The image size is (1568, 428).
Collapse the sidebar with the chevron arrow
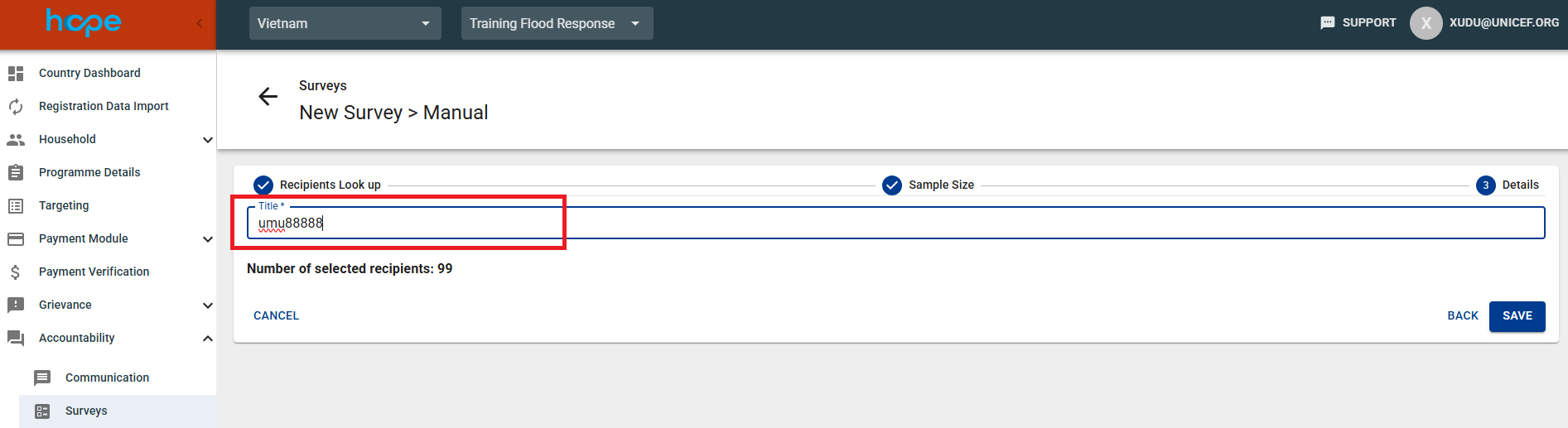tap(199, 23)
